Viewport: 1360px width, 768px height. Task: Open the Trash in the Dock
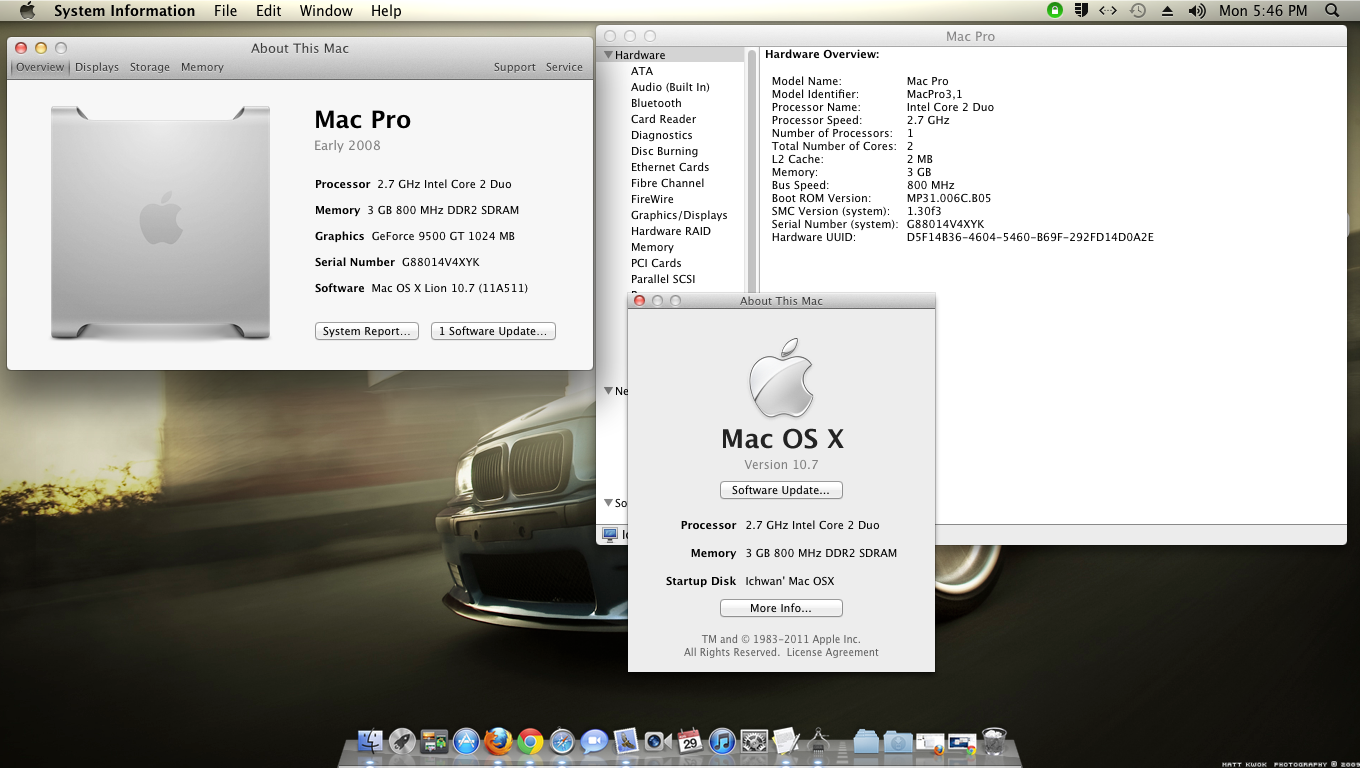tap(994, 741)
